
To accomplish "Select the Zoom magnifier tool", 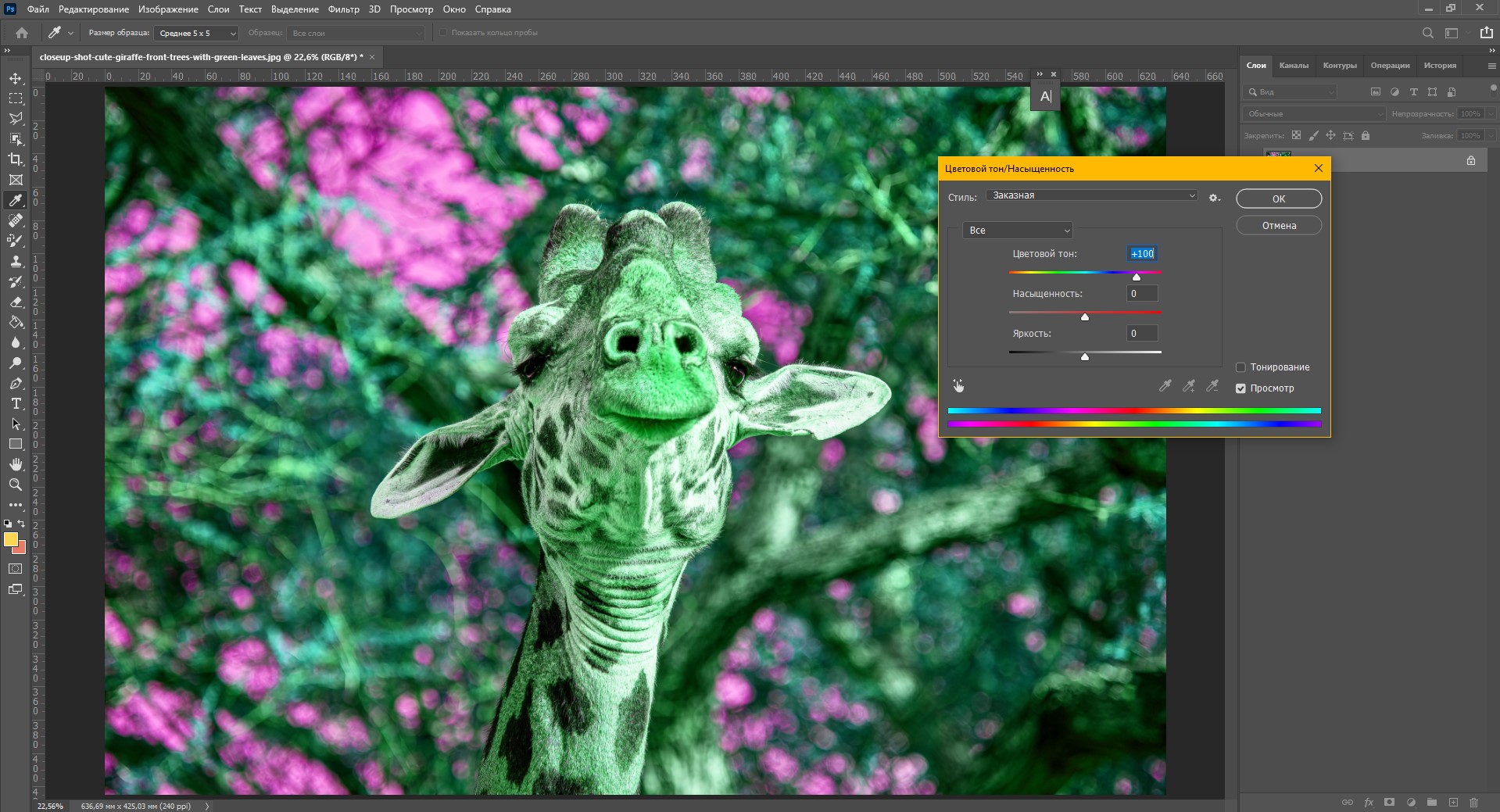I will (x=16, y=485).
